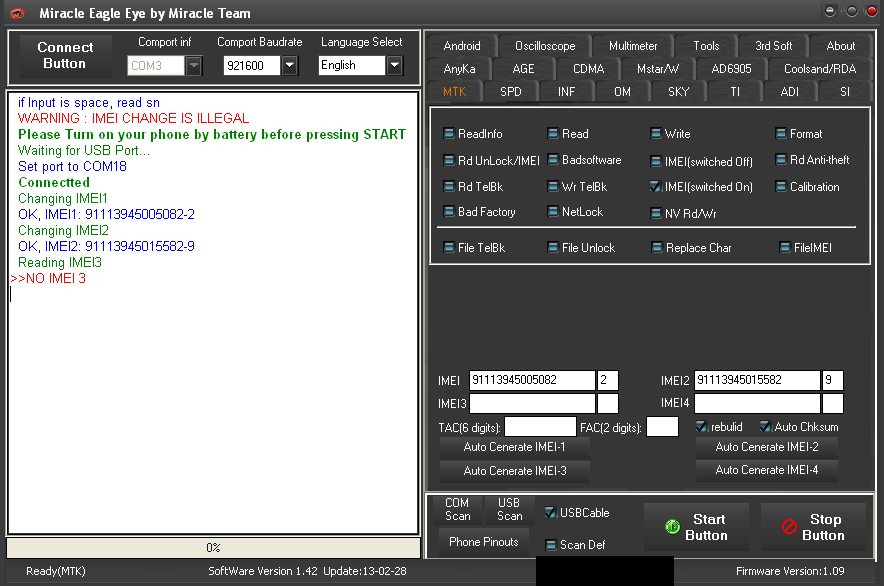Viewport: 884px width, 586px height.
Task: Click the FAC(2 digits) input field
Action: tap(662, 427)
